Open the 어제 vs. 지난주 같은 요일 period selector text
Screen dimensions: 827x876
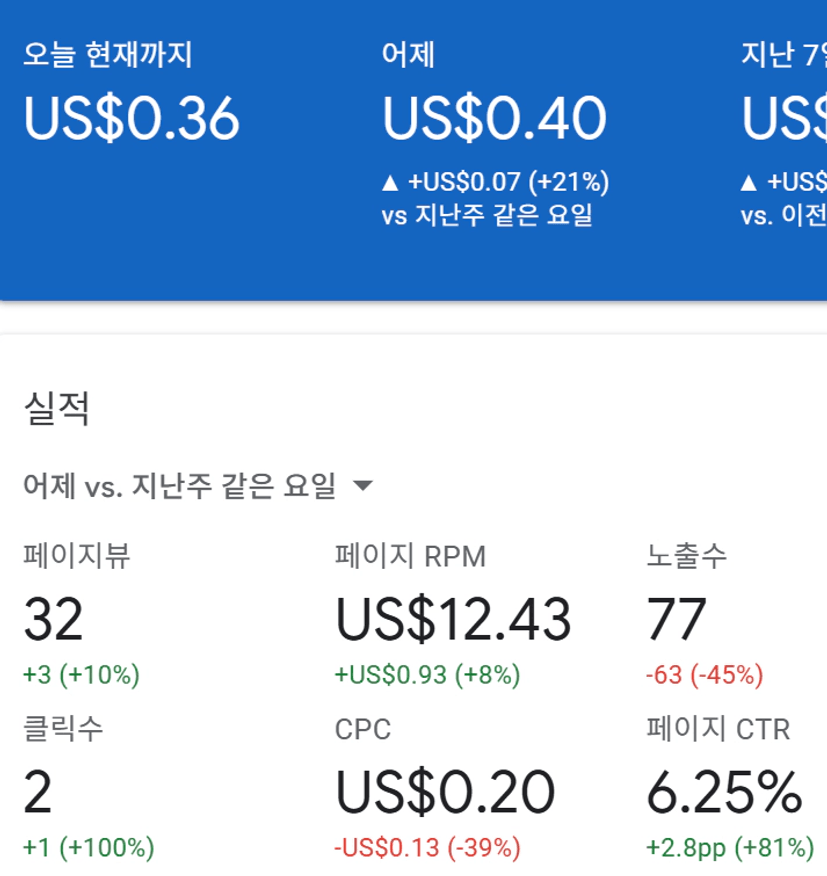[180, 487]
